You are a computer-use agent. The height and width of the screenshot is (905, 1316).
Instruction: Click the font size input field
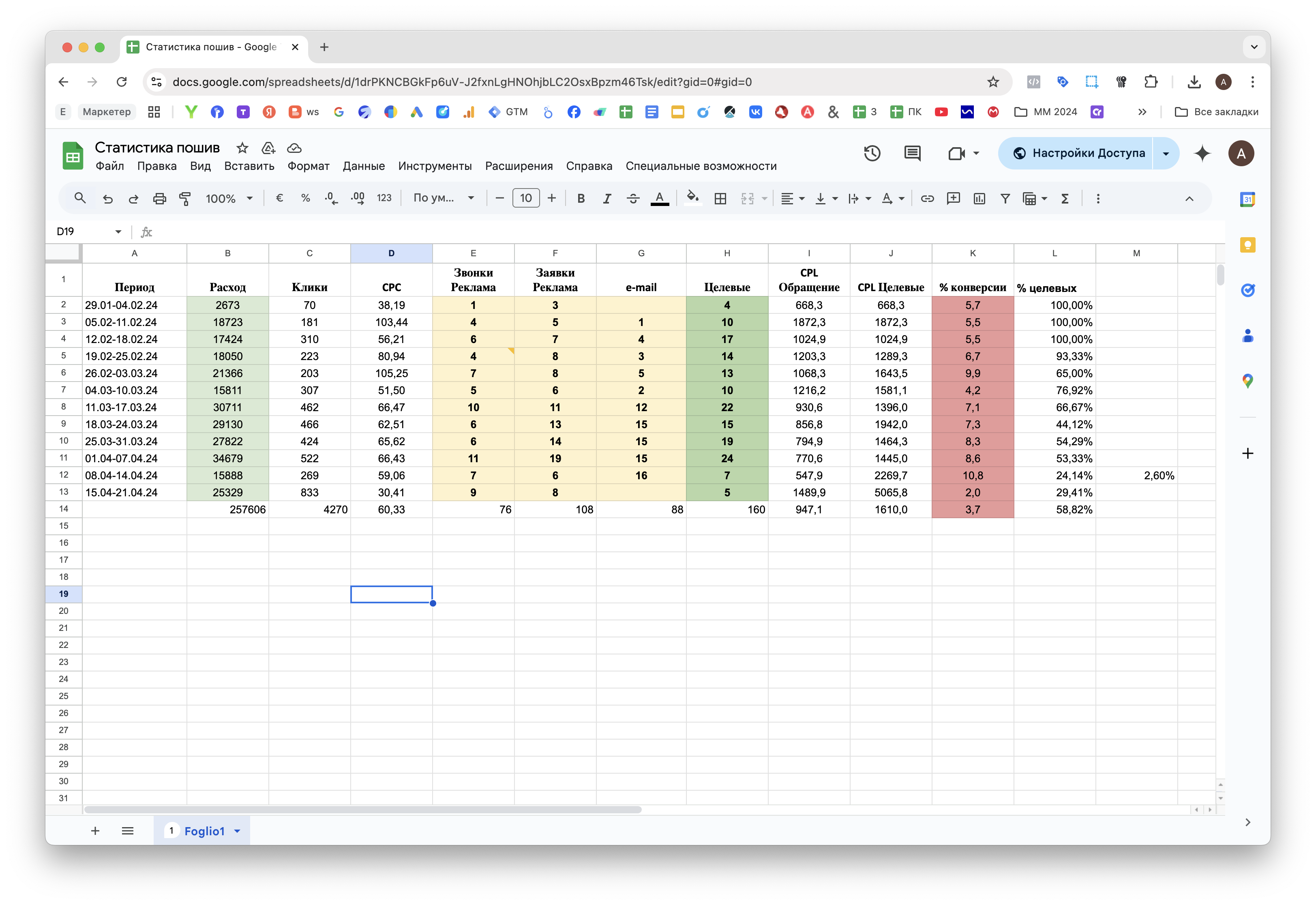[x=525, y=198]
